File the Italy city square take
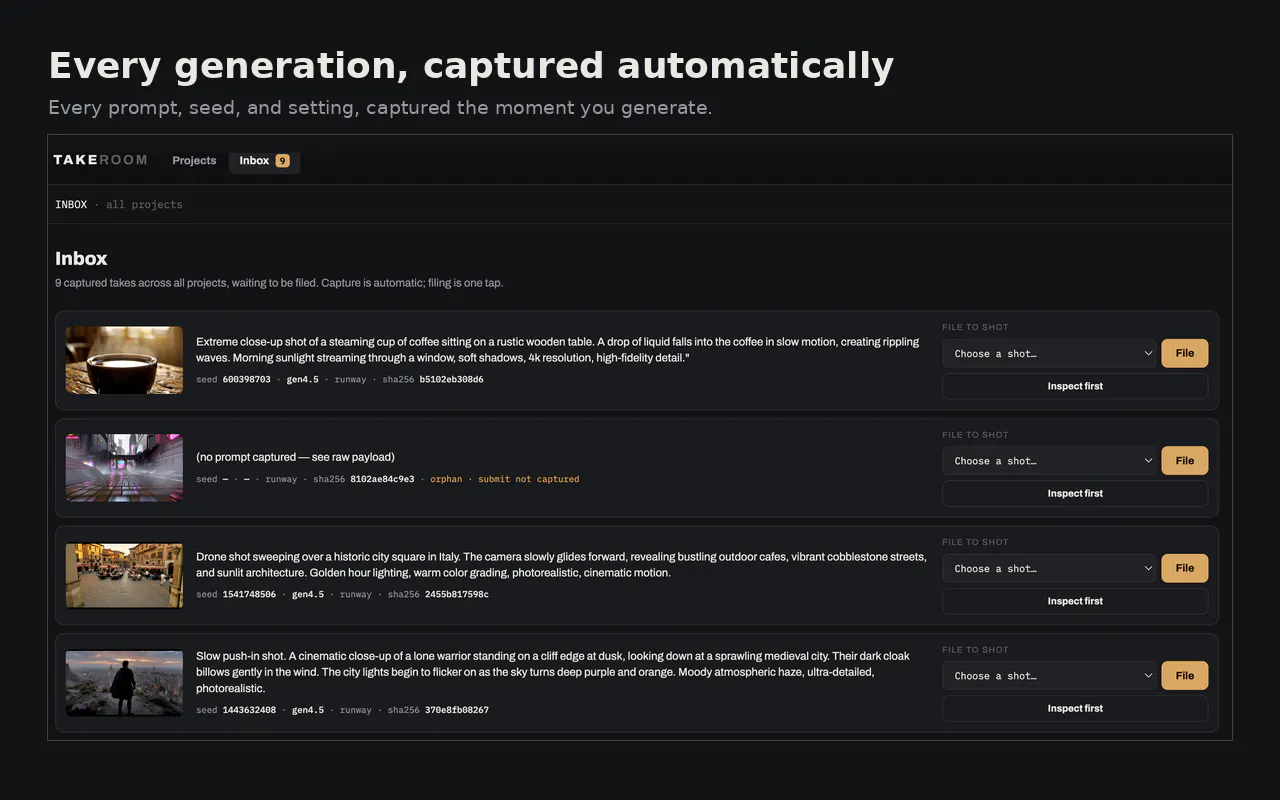 1184,568
